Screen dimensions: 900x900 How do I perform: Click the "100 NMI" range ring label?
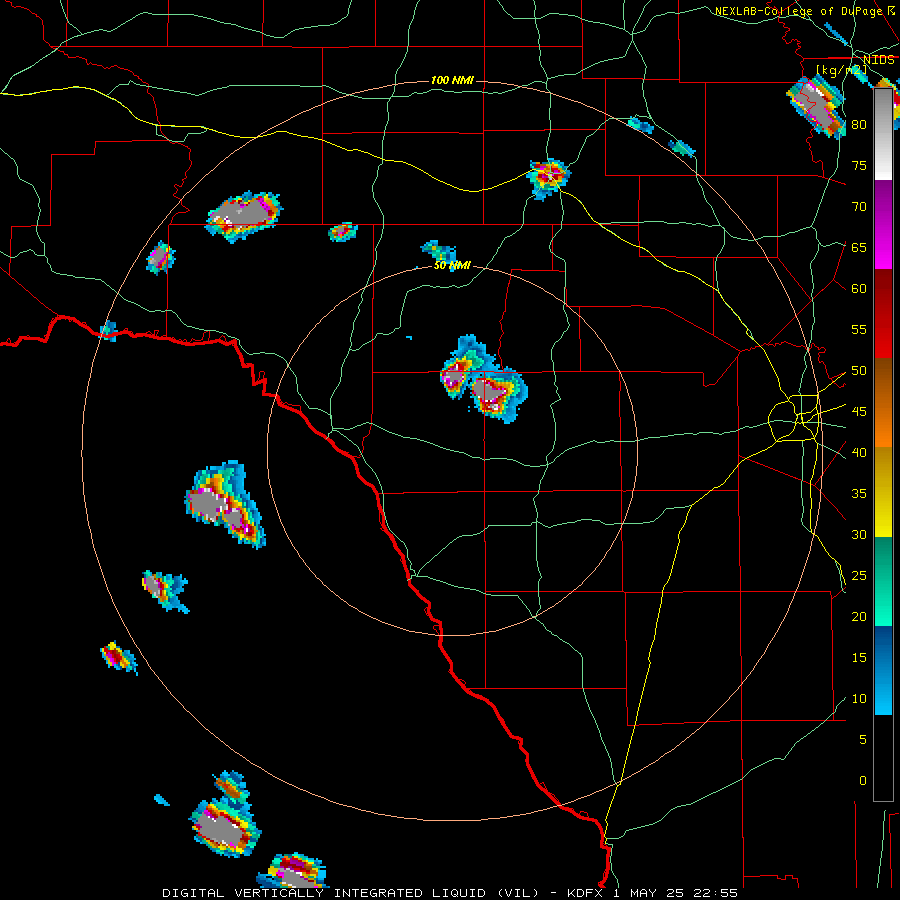pos(452,80)
